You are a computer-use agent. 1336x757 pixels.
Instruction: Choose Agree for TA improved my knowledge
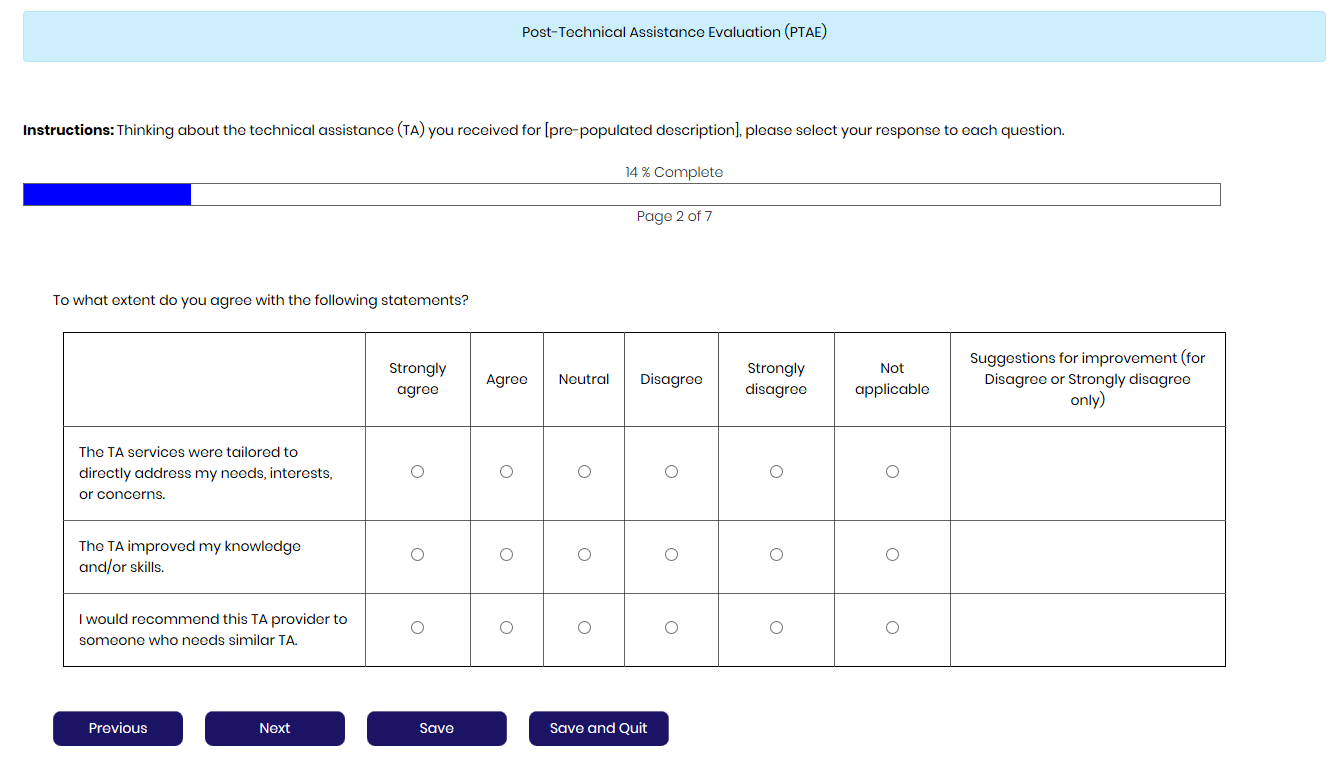(x=506, y=555)
